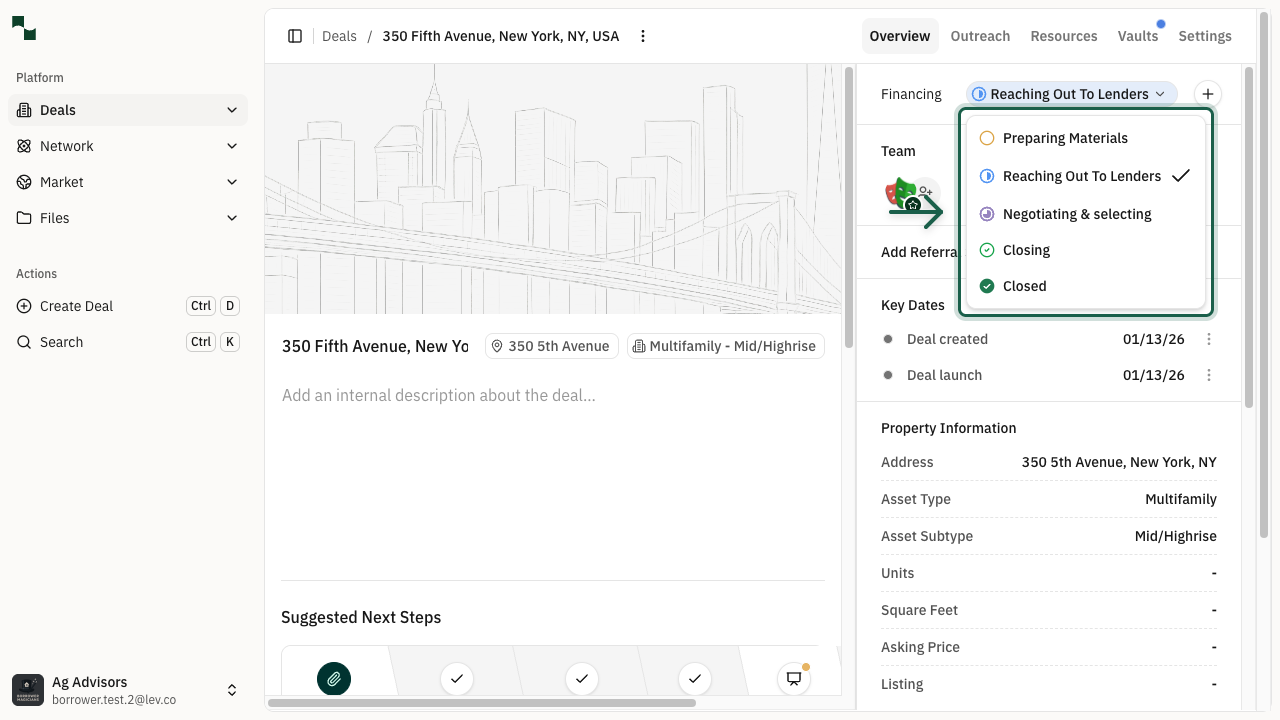Click the plus icon next to the Financing status
This screenshot has height=720, width=1280.
pos(1208,93)
